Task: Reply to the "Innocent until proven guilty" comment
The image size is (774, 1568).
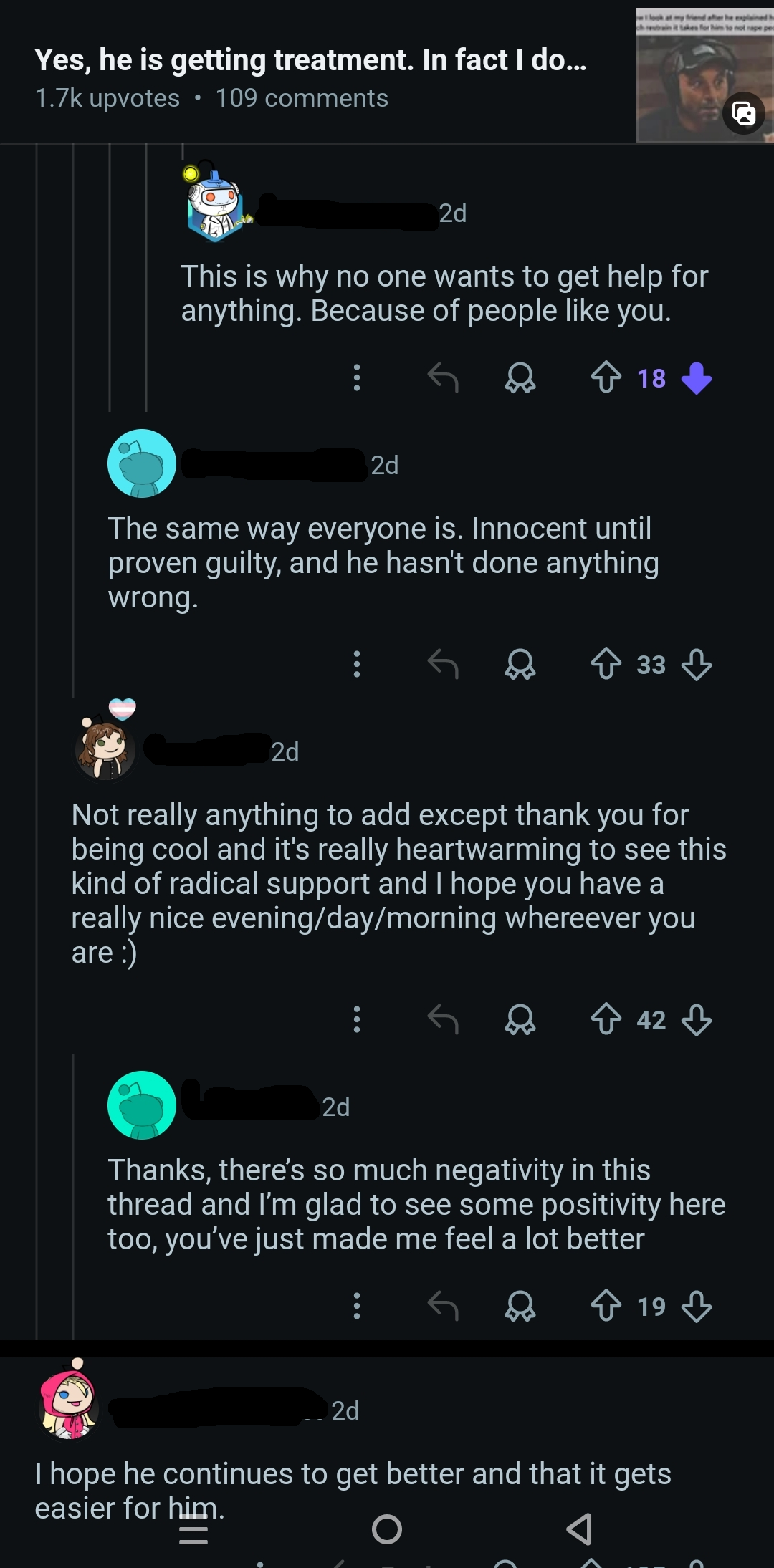Action: (x=442, y=664)
